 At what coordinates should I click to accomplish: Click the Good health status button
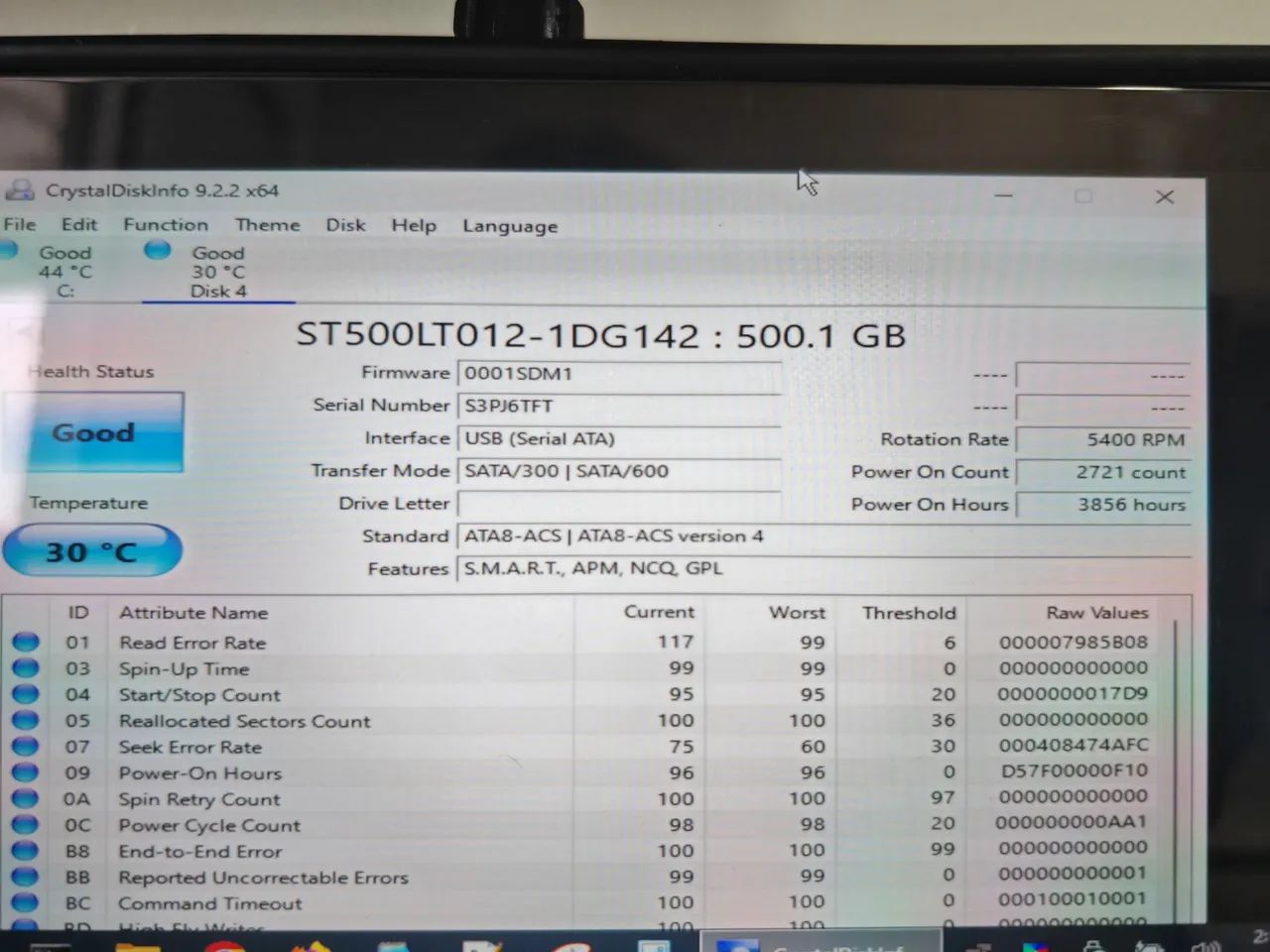click(x=93, y=431)
